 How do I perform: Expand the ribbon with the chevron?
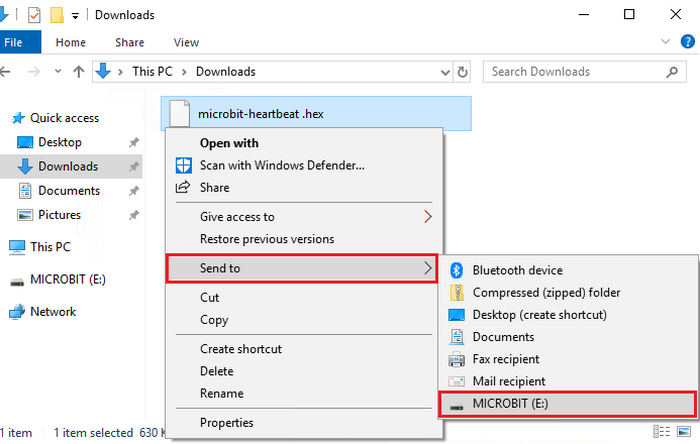pyautogui.click(x=665, y=42)
